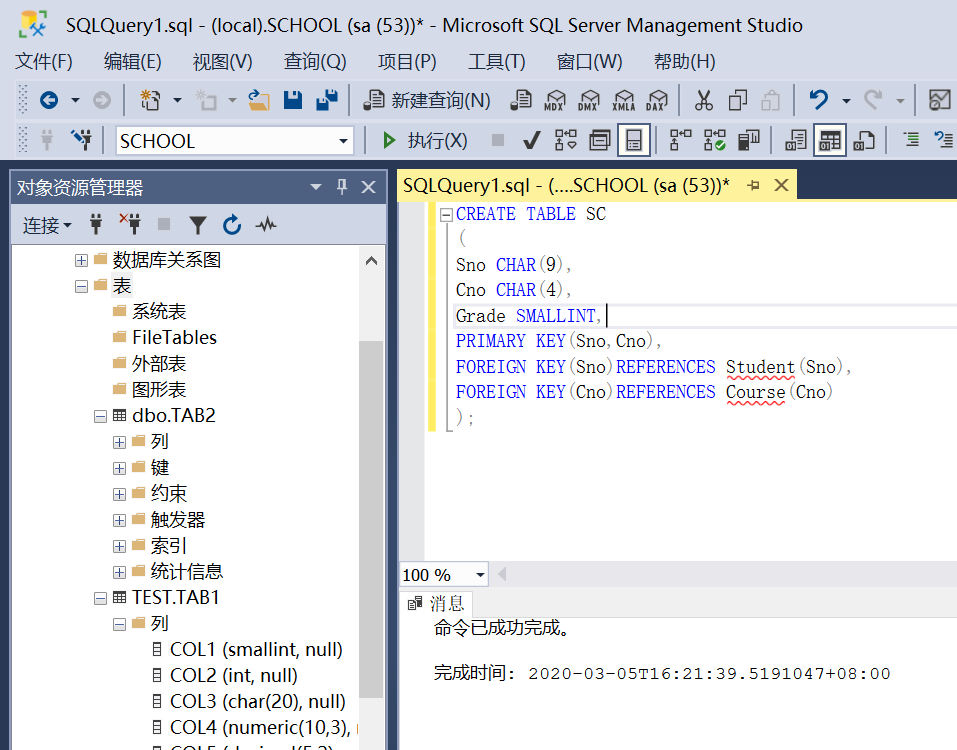Click the new project icon
957x750 pixels.
(x=150, y=99)
